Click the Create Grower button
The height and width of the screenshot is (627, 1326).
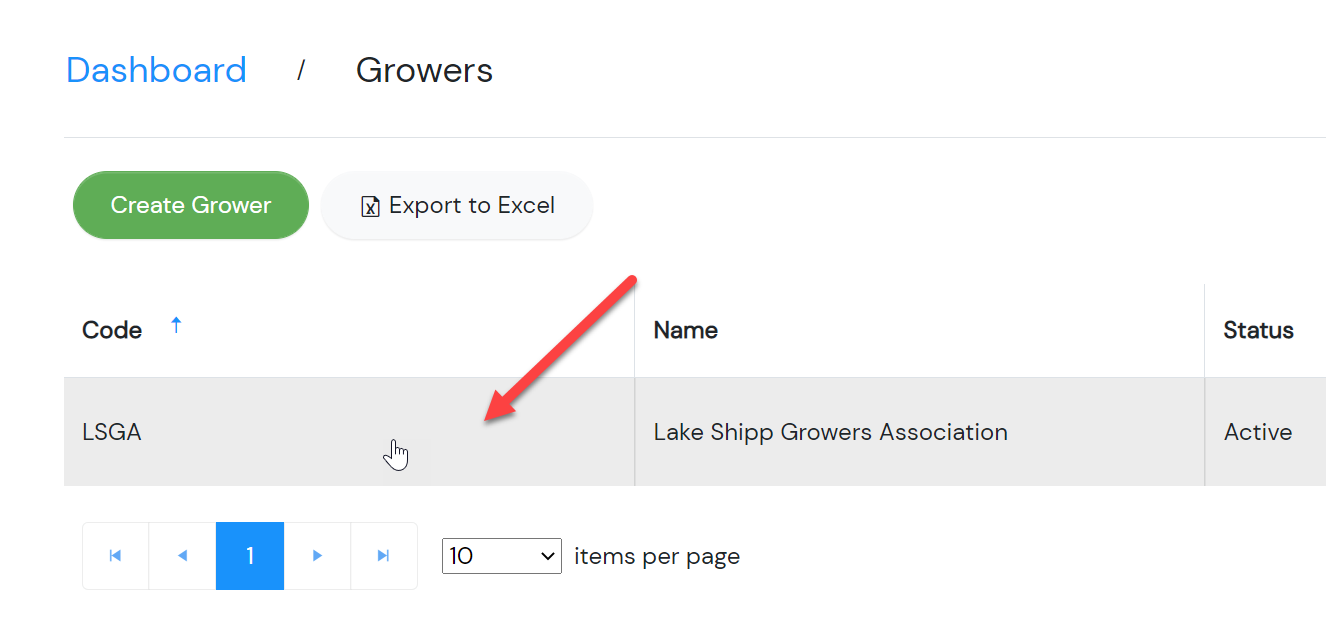coord(191,205)
